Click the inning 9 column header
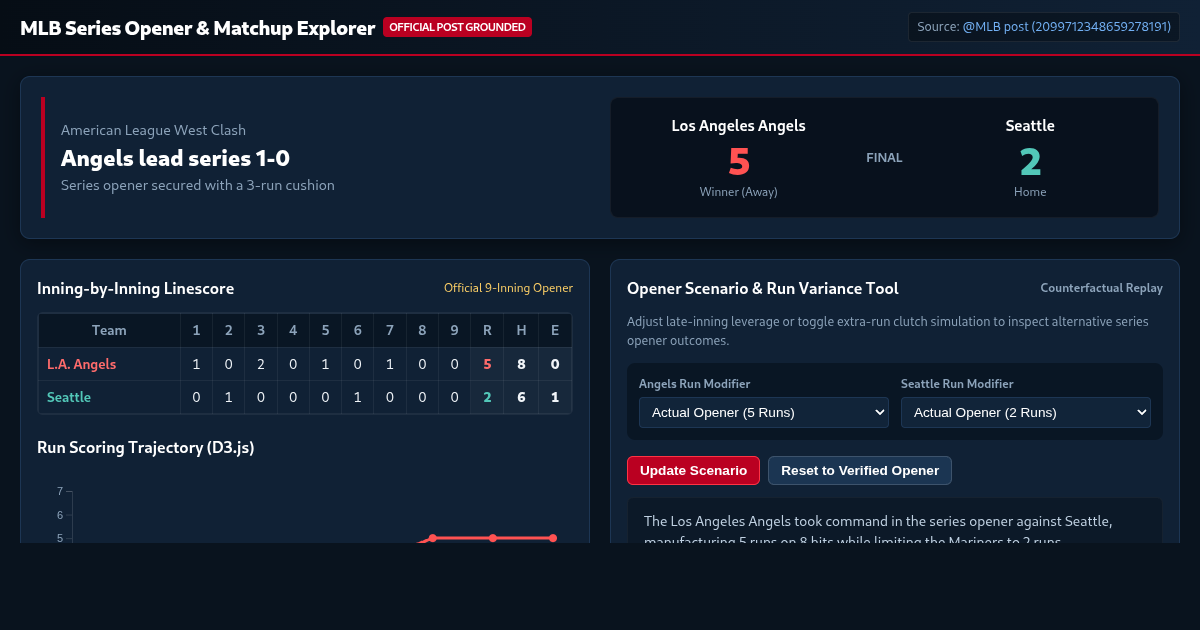Viewport: 1200px width, 630px height. click(455, 330)
